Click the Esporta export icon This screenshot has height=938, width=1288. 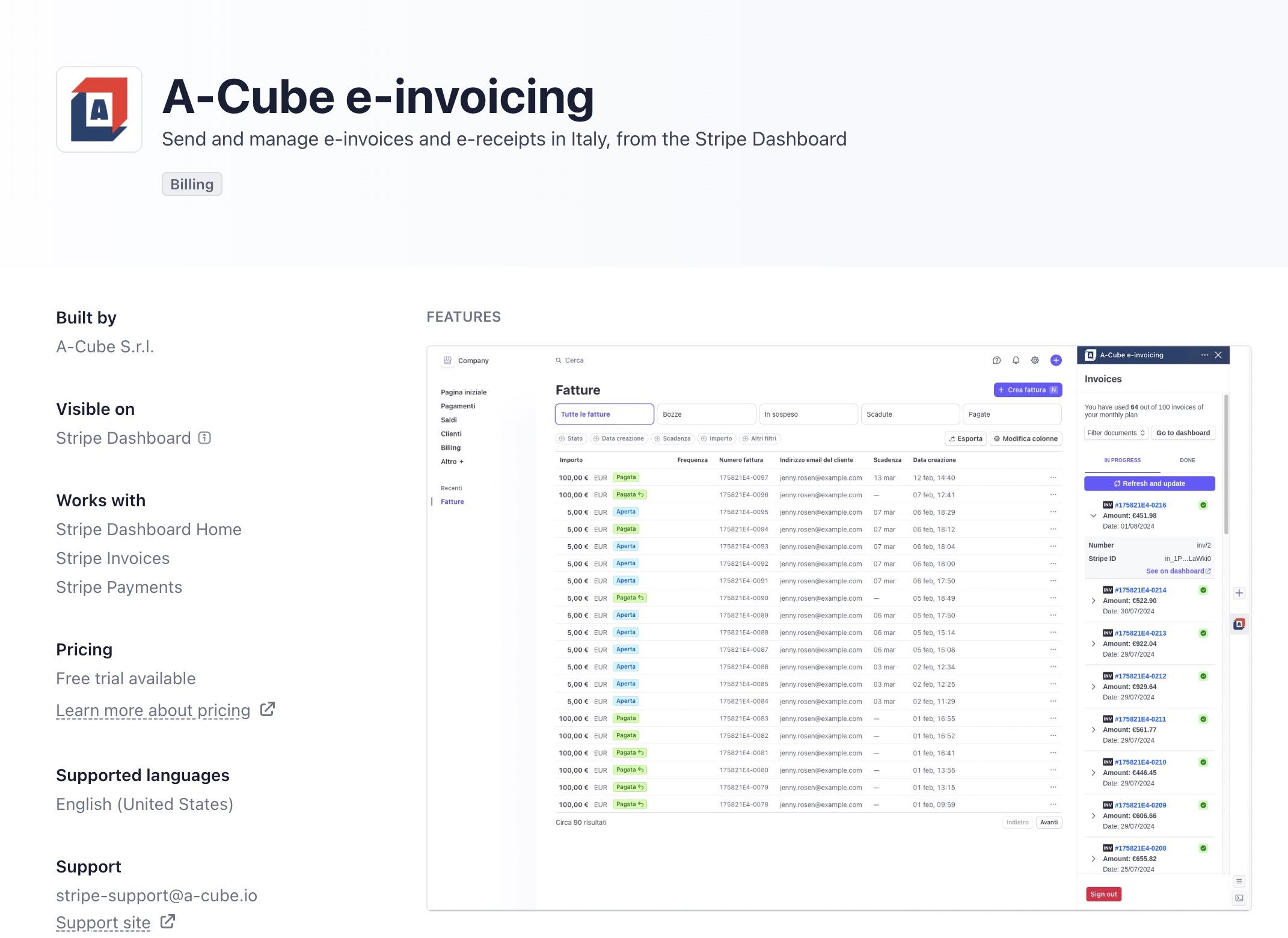point(965,438)
